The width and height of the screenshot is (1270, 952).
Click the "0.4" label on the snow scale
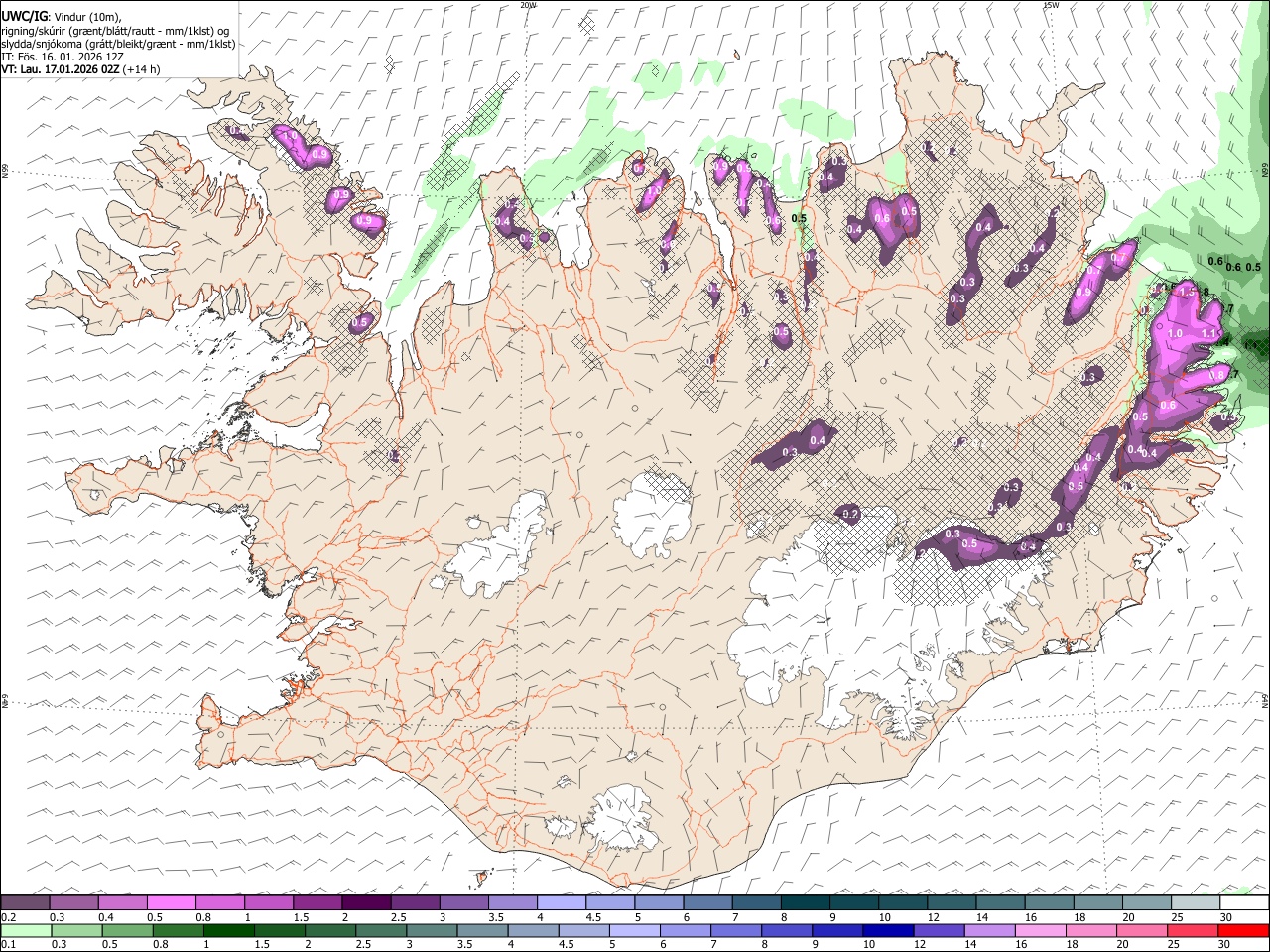(x=104, y=917)
